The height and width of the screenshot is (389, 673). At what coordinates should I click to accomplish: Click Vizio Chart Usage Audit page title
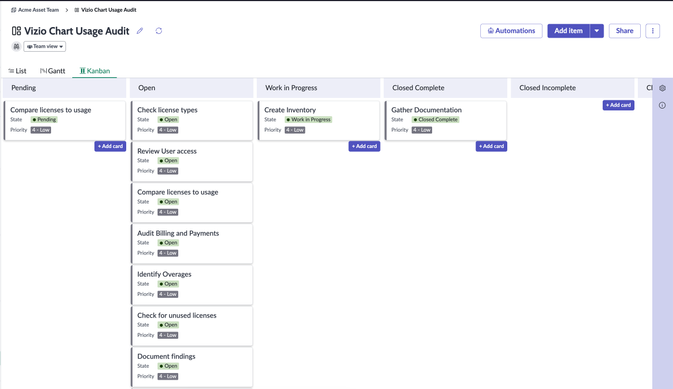pos(77,31)
